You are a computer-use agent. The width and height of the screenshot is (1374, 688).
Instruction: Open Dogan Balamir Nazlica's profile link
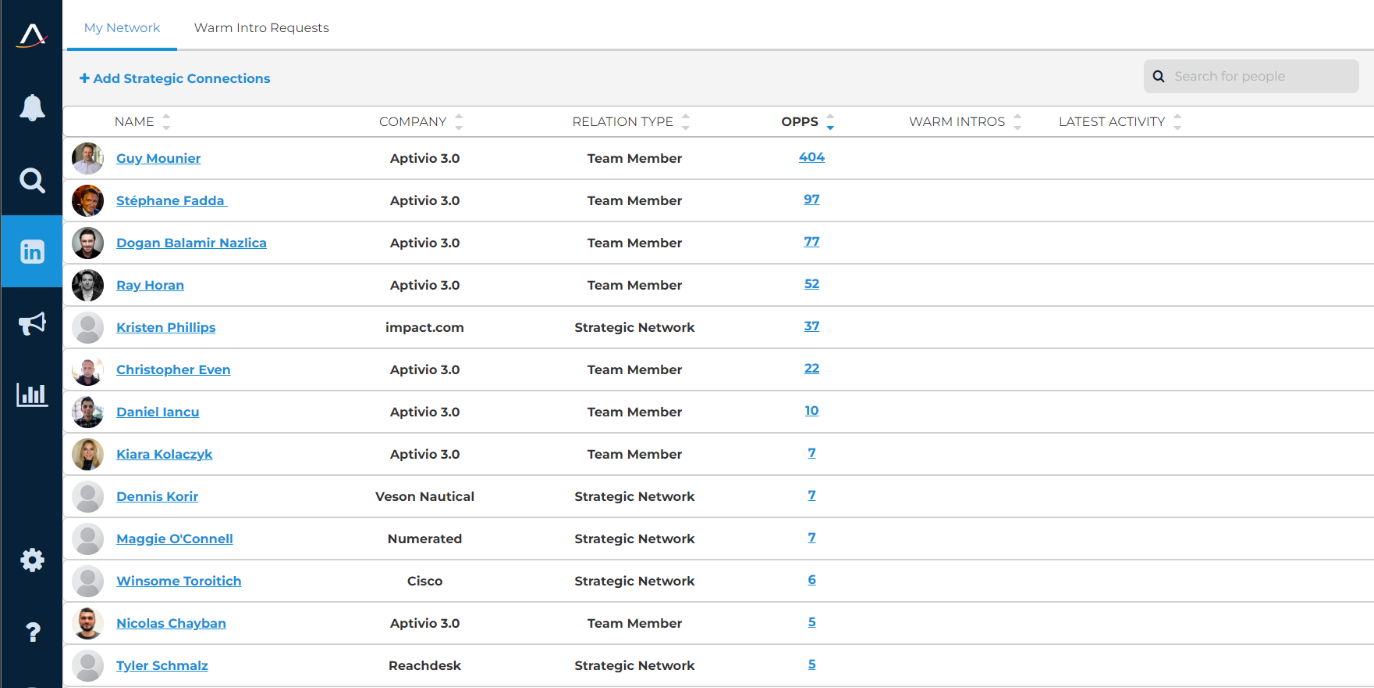[x=191, y=243]
